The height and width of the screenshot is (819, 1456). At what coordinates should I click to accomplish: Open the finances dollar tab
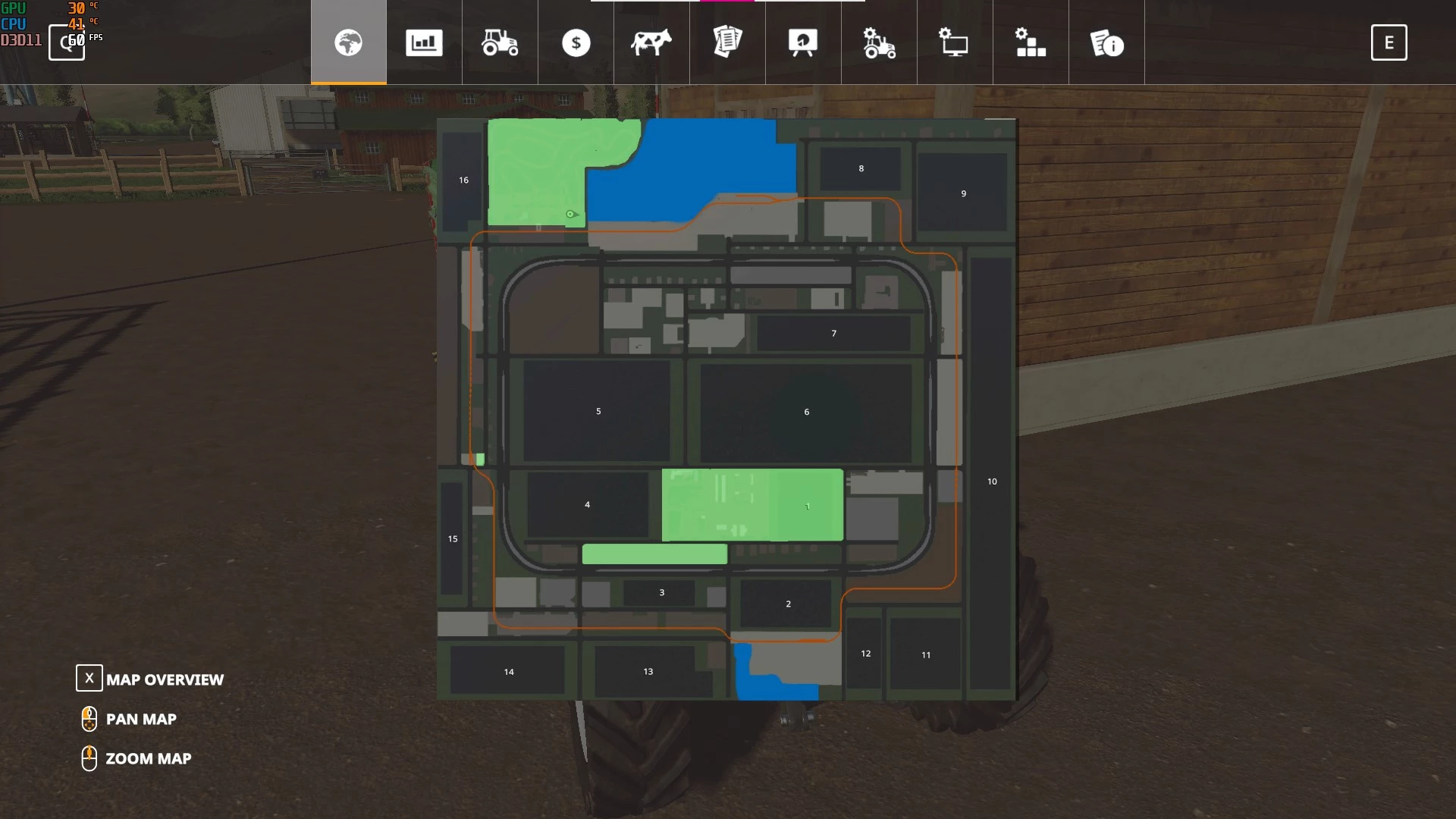(x=576, y=42)
